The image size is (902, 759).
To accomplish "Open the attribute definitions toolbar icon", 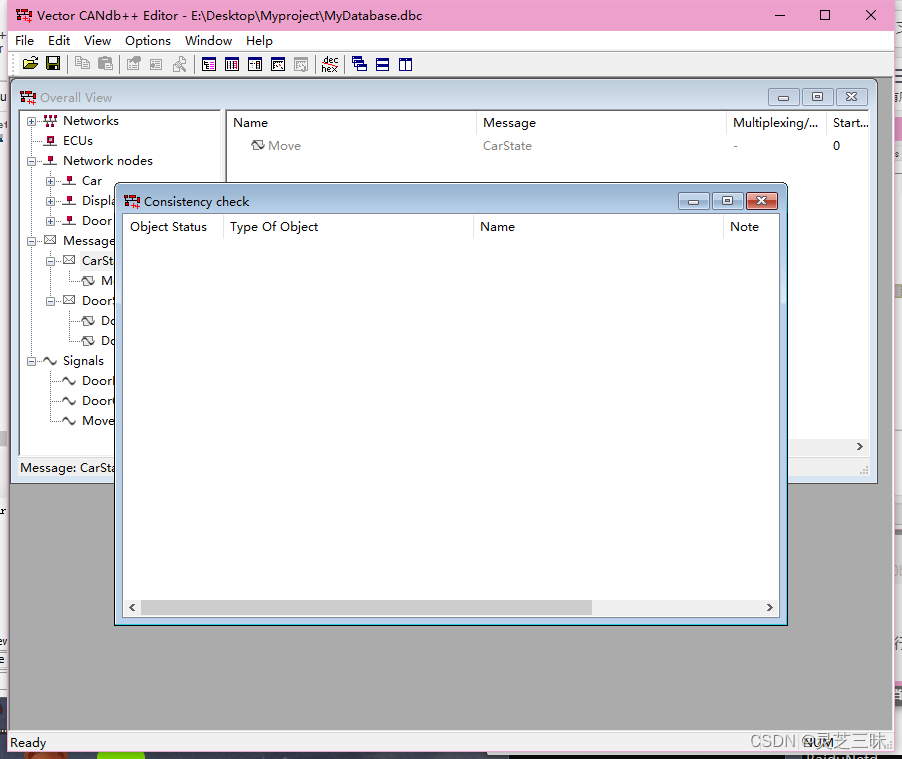I will [x=255, y=64].
